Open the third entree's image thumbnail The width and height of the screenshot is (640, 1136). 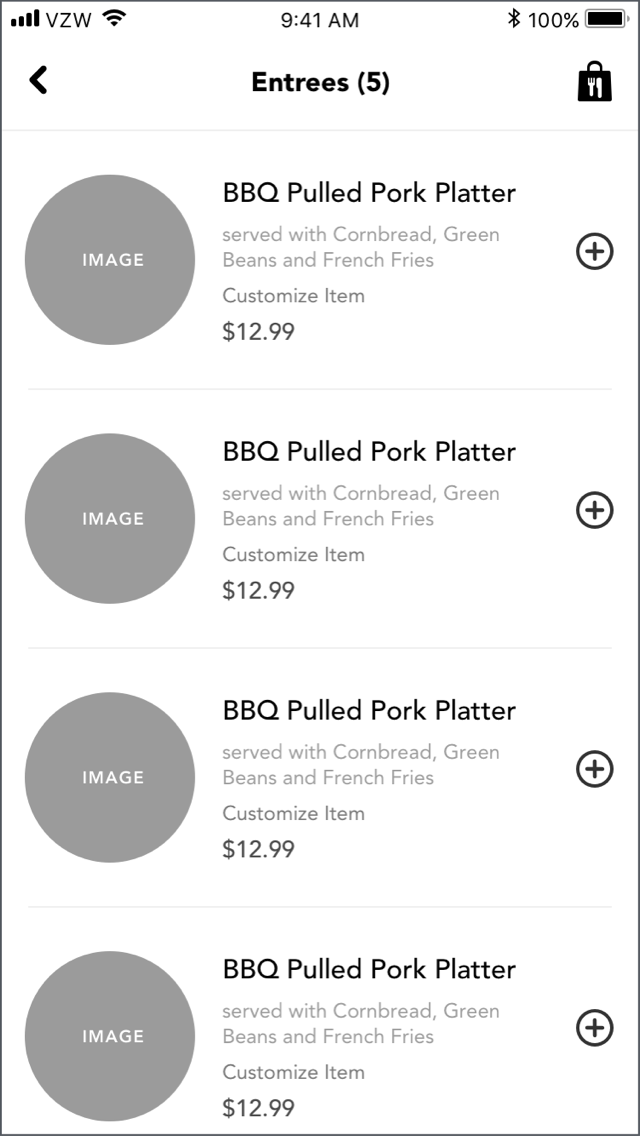pos(110,777)
